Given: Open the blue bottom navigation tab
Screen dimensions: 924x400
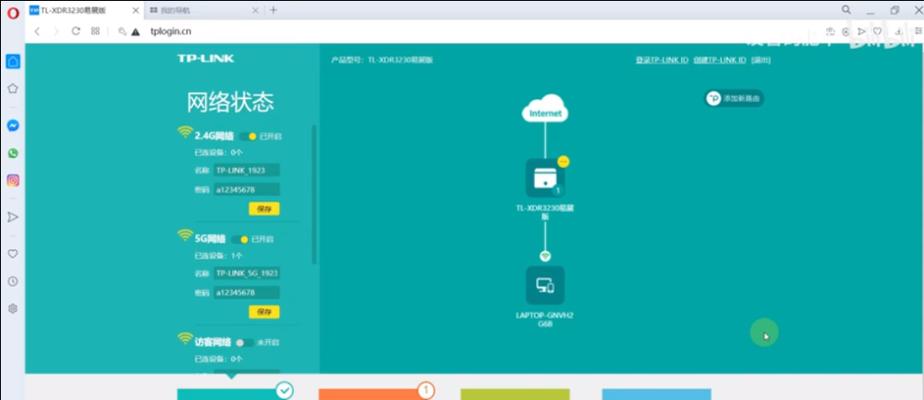Looking at the screenshot, I should pyautogui.click(x=656, y=394).
